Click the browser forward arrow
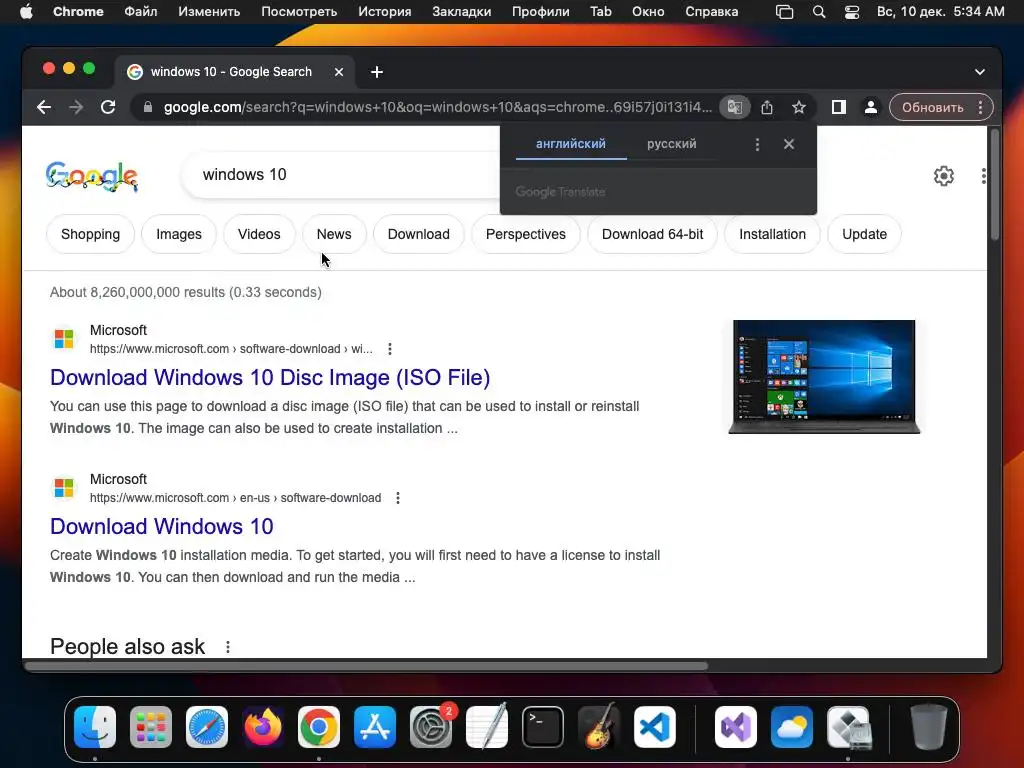Viewport: 1024px width, 768px height. point(76,107)
